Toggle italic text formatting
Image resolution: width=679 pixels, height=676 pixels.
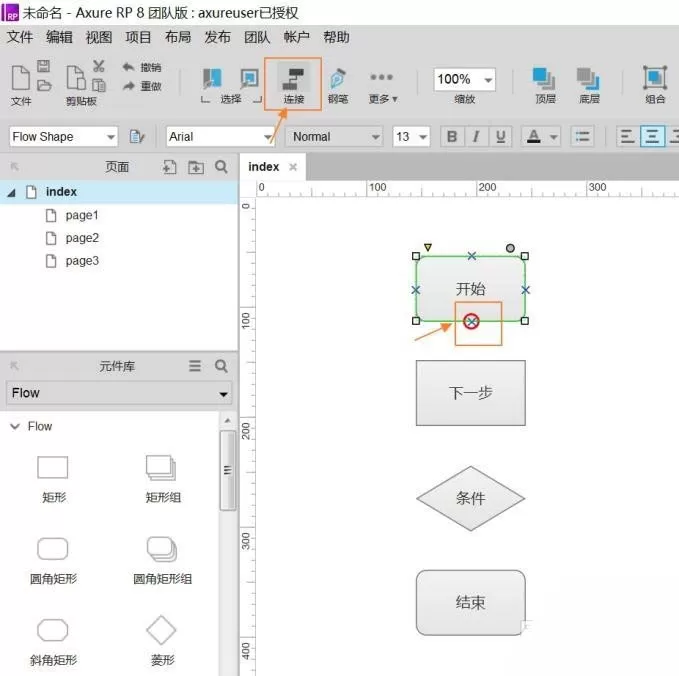pyautogui.click(x=476, y=137)
